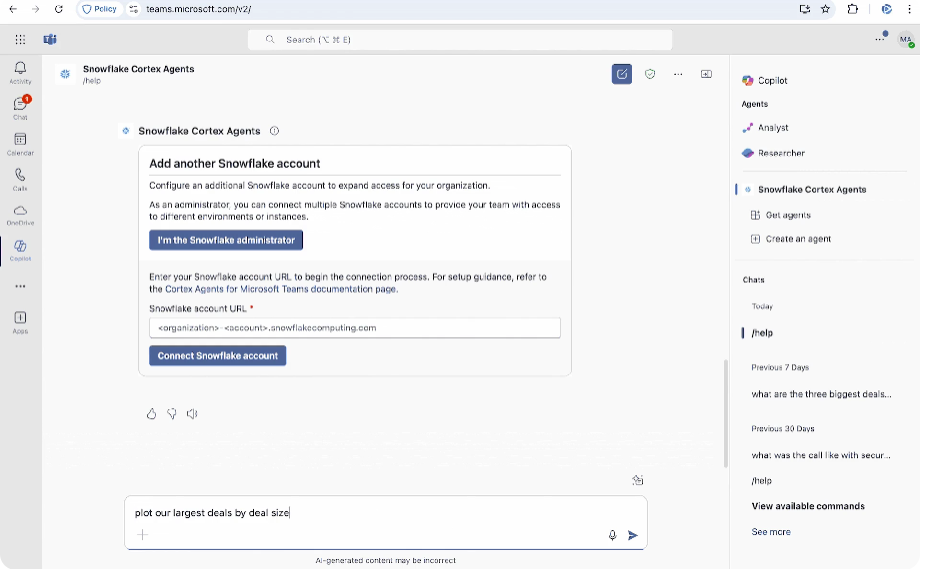Show info about Snowflake Cortex Agents
925x569 pixels.
pyautogui.click(x=274, y=131)
